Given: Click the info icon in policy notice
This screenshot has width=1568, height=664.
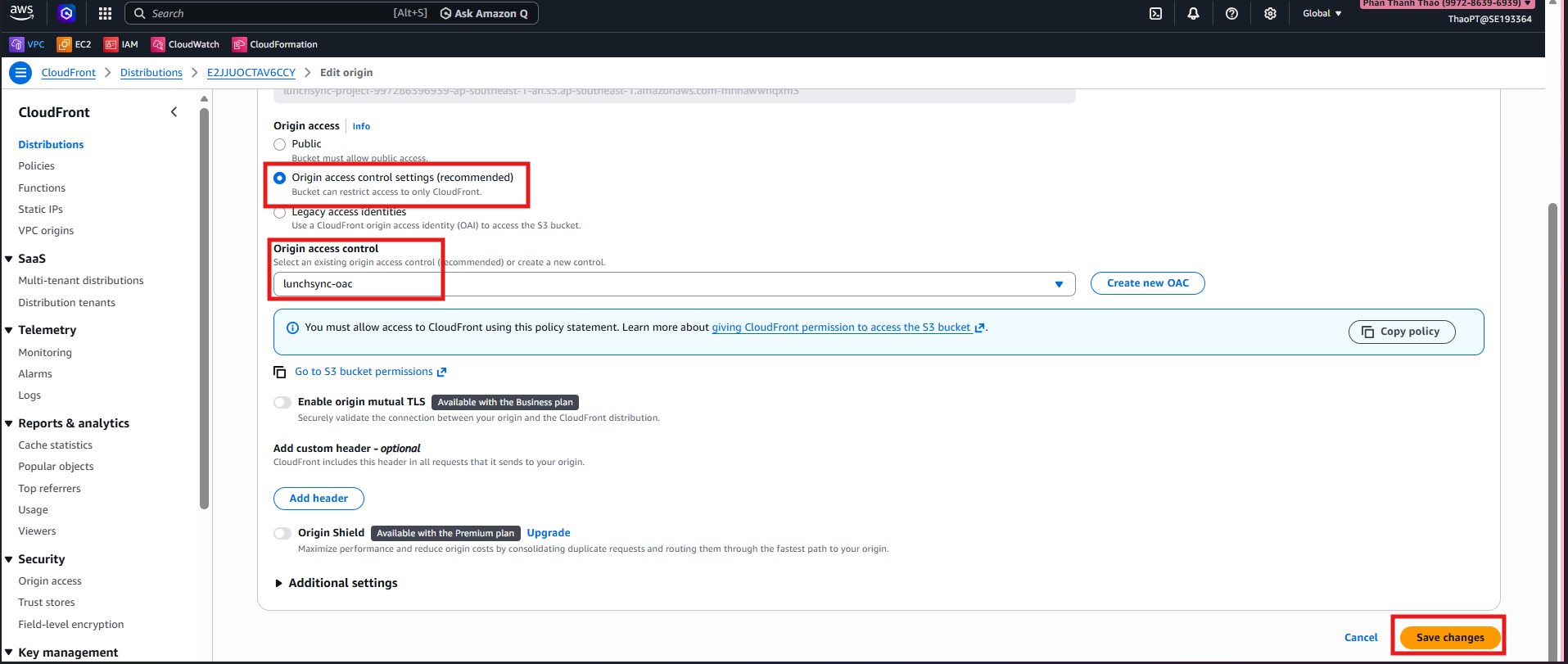Looking at the screenshot, I should [x=292, y=327].
